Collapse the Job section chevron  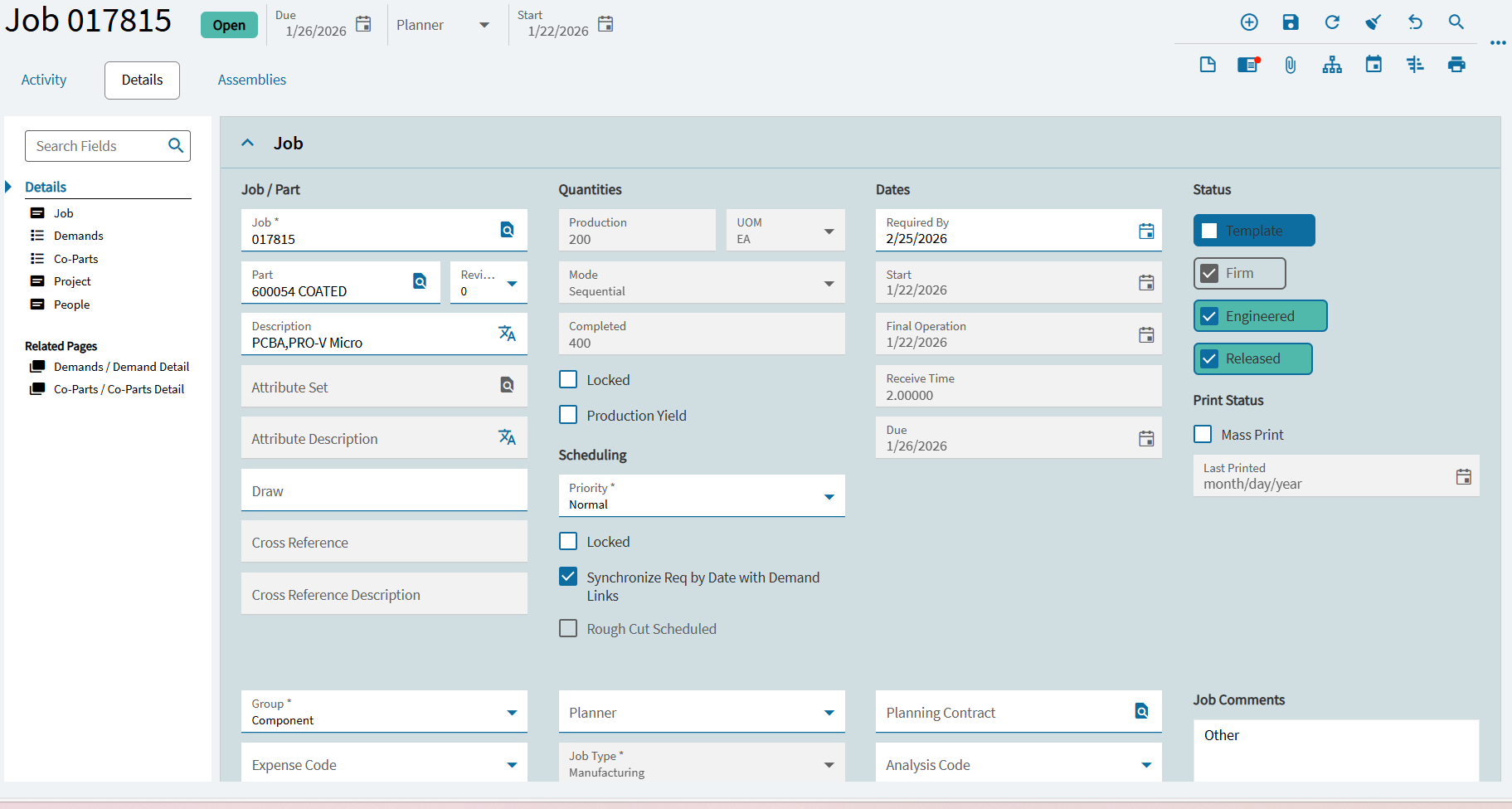coord(247,143)
